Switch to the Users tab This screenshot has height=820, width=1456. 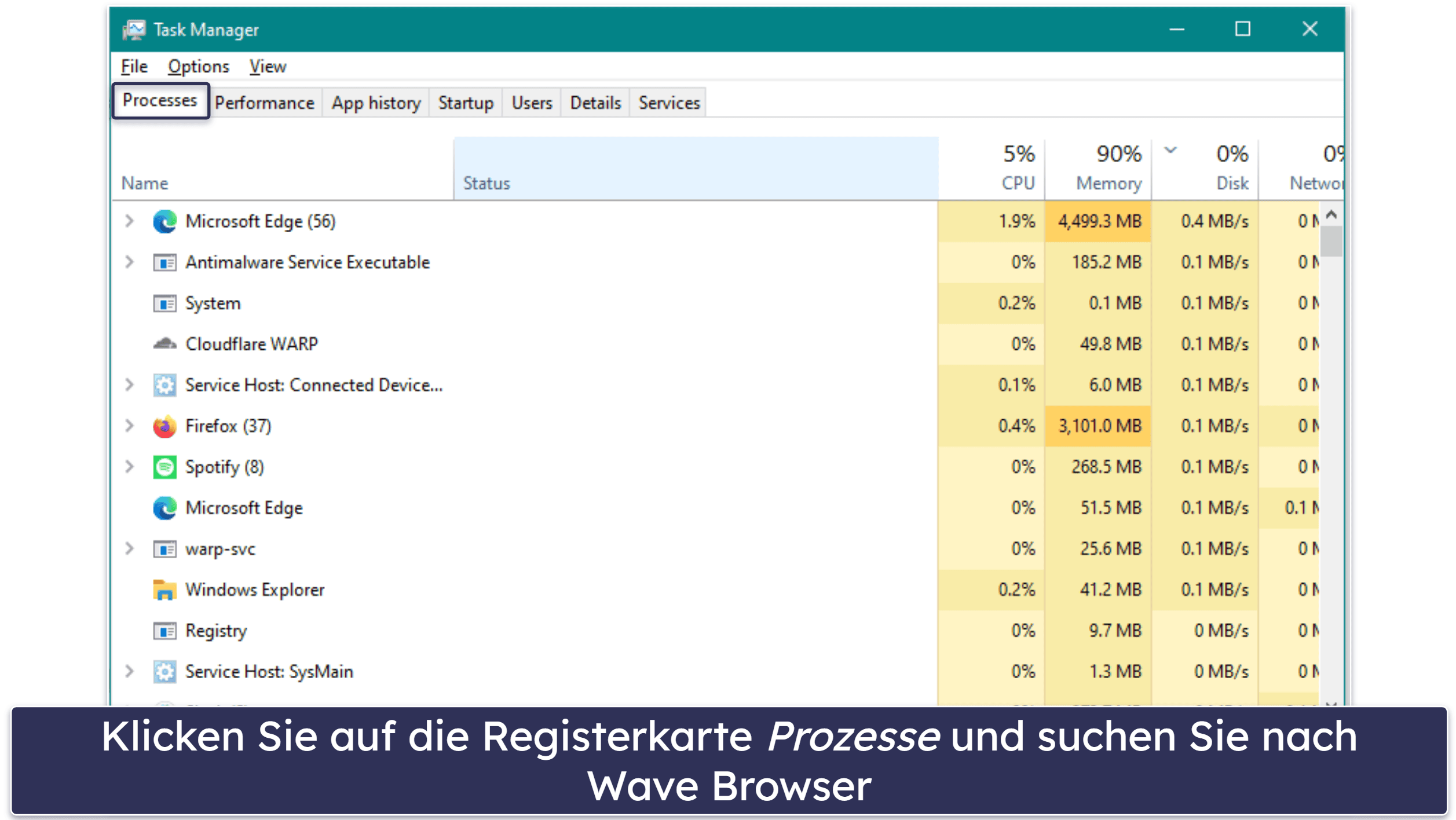(x=532, y=103)
